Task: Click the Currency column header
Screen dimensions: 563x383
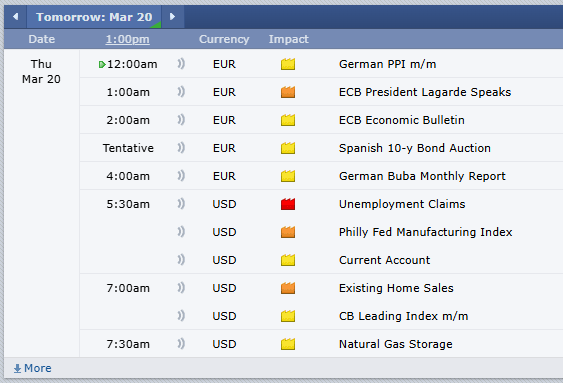Action: click(x=224, y=39)
